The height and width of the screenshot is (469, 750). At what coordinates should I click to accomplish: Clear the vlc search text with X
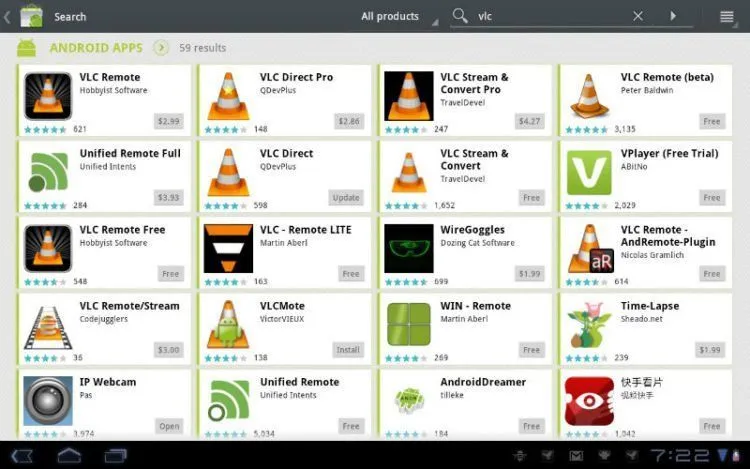pyautogui.click(x=638, y=16)
